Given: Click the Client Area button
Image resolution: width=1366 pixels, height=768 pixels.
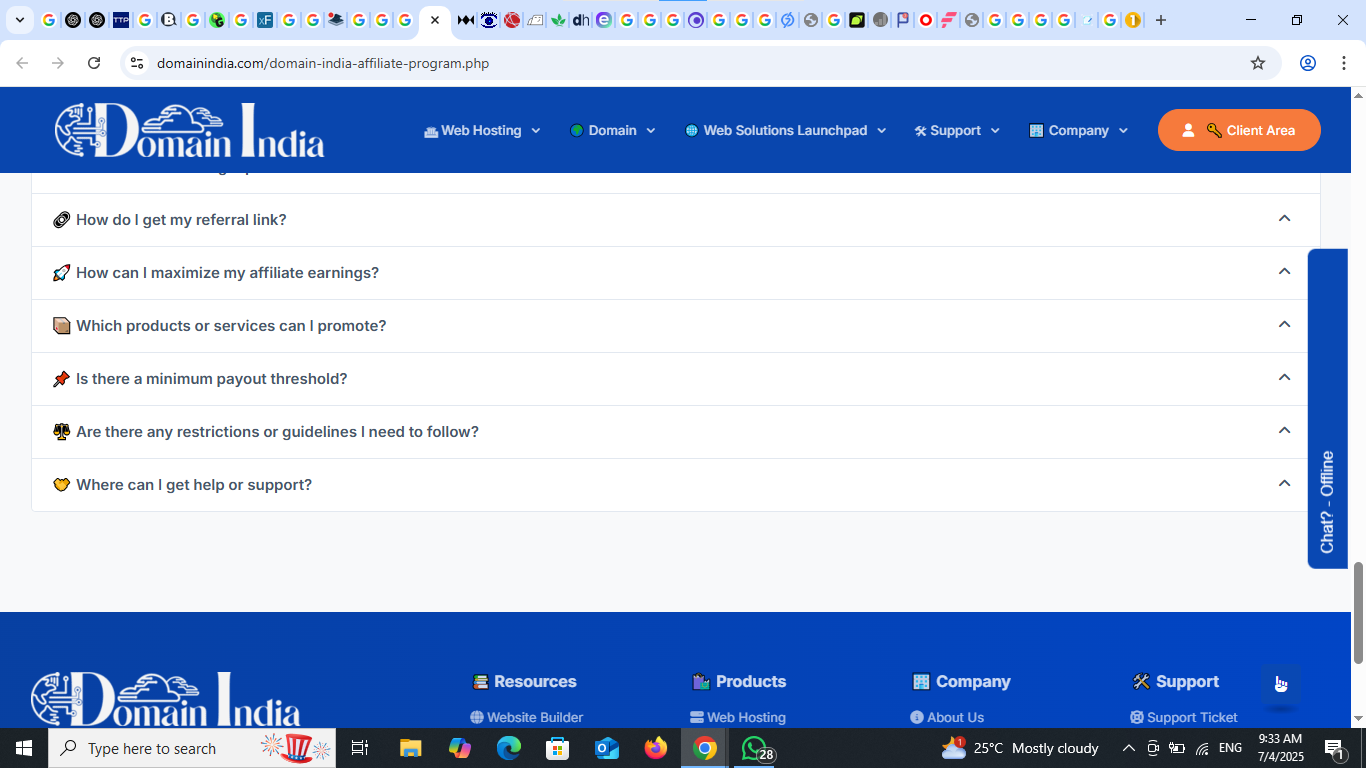Looking at the screenshot, I should tap(1239, 130).
